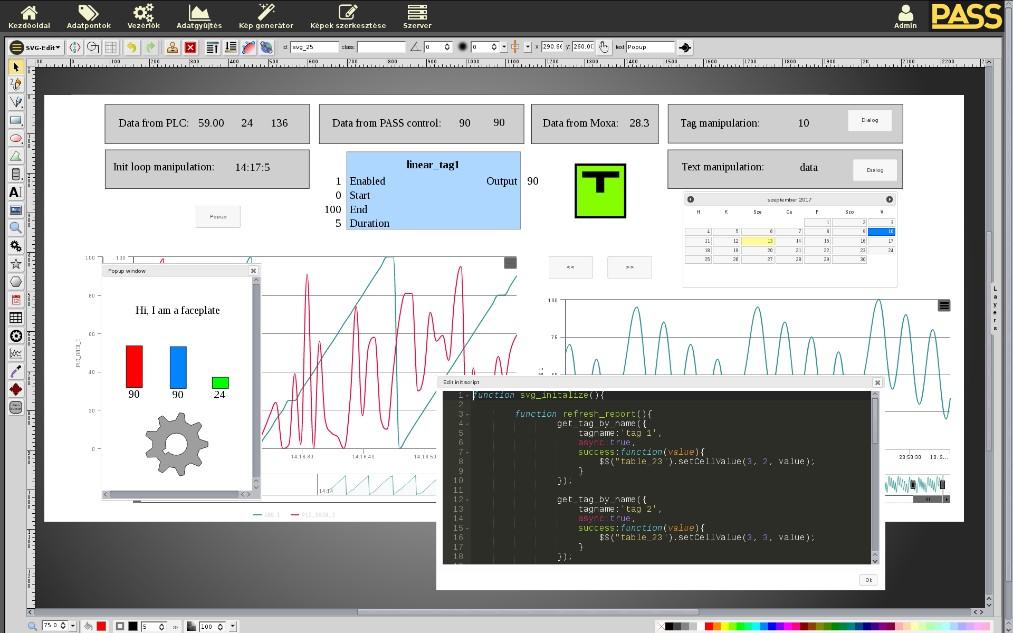Click the rotation angle input field
The image size is (1013, 633).
(437, 47)
